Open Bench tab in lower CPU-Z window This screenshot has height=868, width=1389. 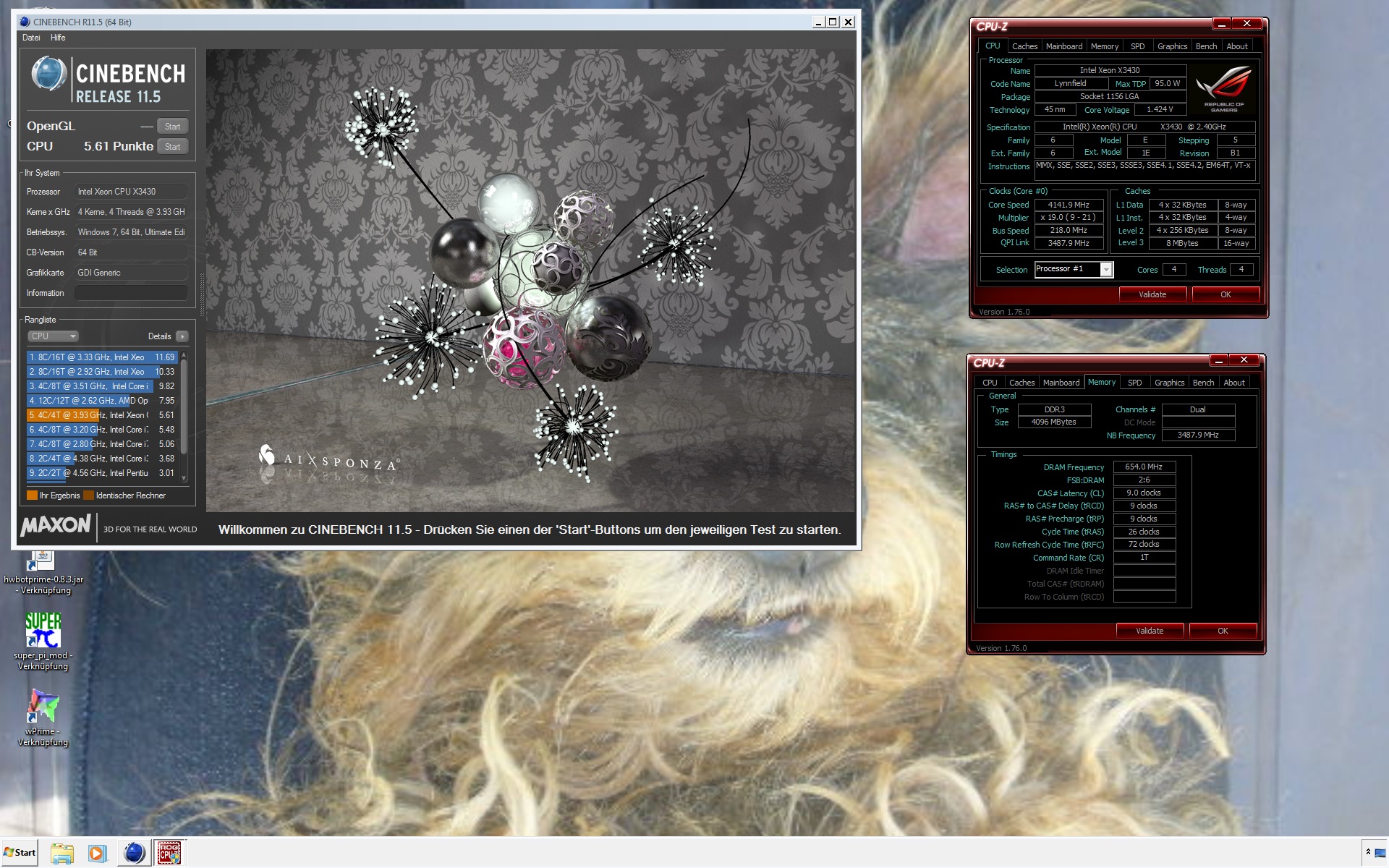point(1203,383)
